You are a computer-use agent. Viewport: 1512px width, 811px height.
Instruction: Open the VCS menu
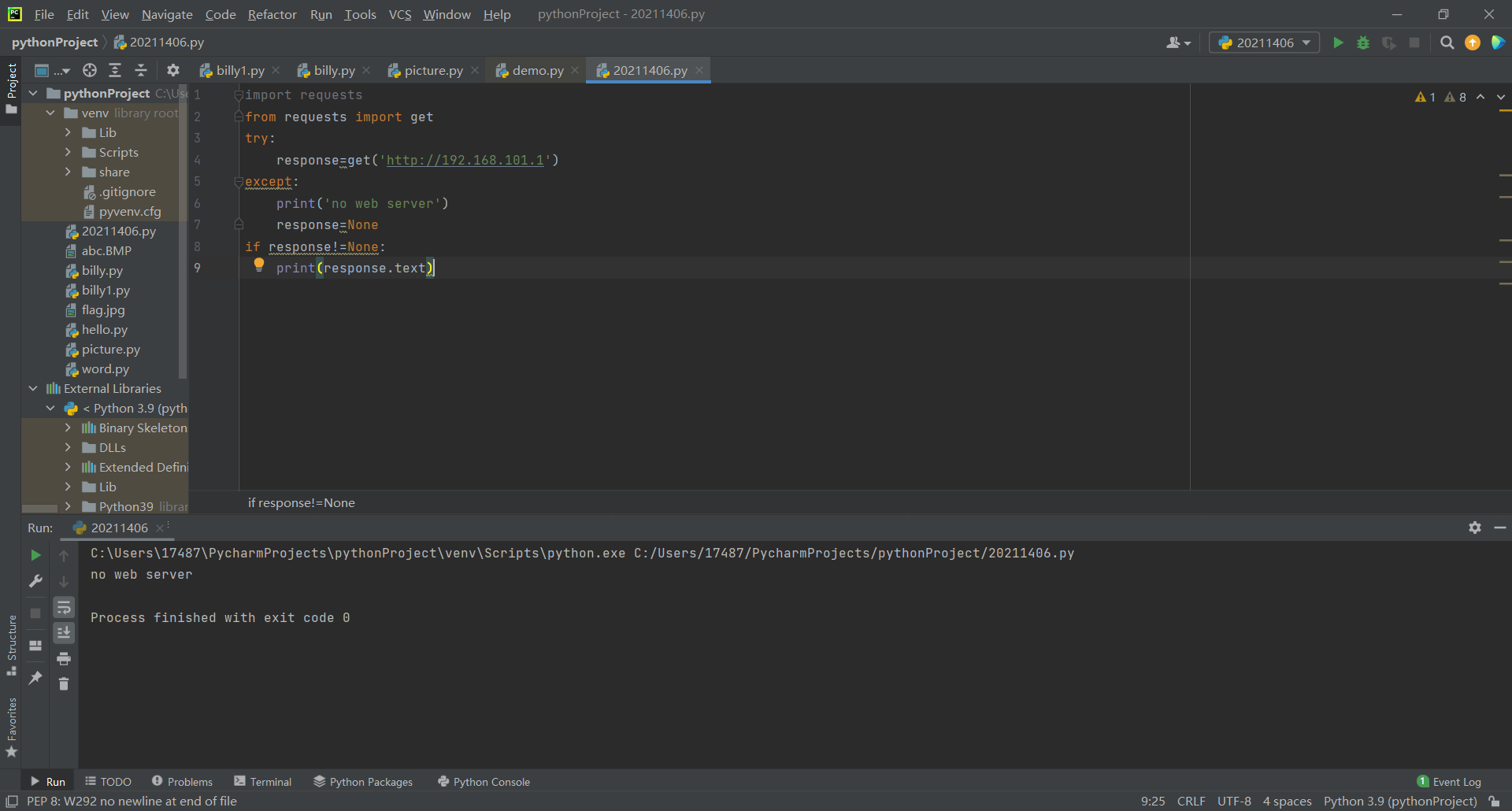point(400,14)
